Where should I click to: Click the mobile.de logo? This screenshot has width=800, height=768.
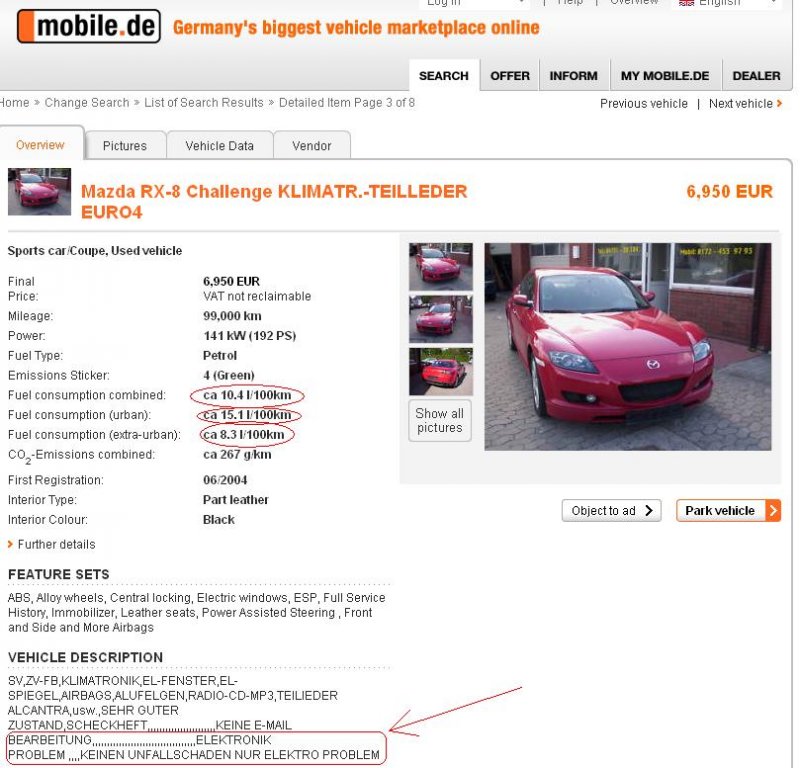point(89,26)
